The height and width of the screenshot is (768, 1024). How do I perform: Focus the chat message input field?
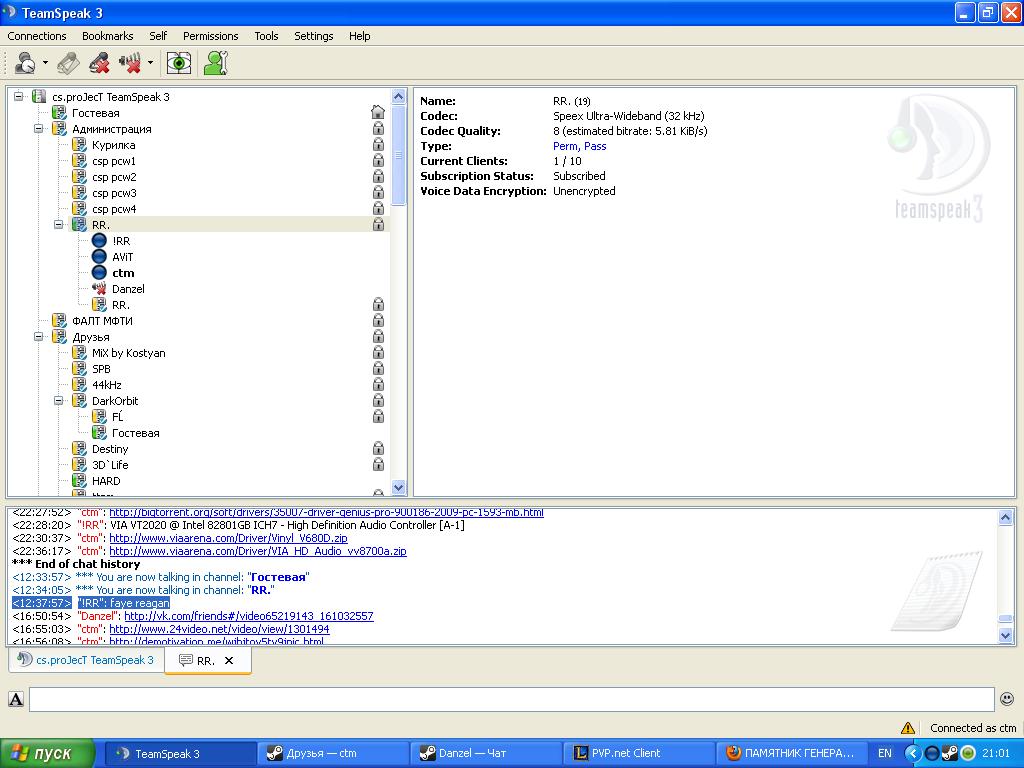coord(511,699)
